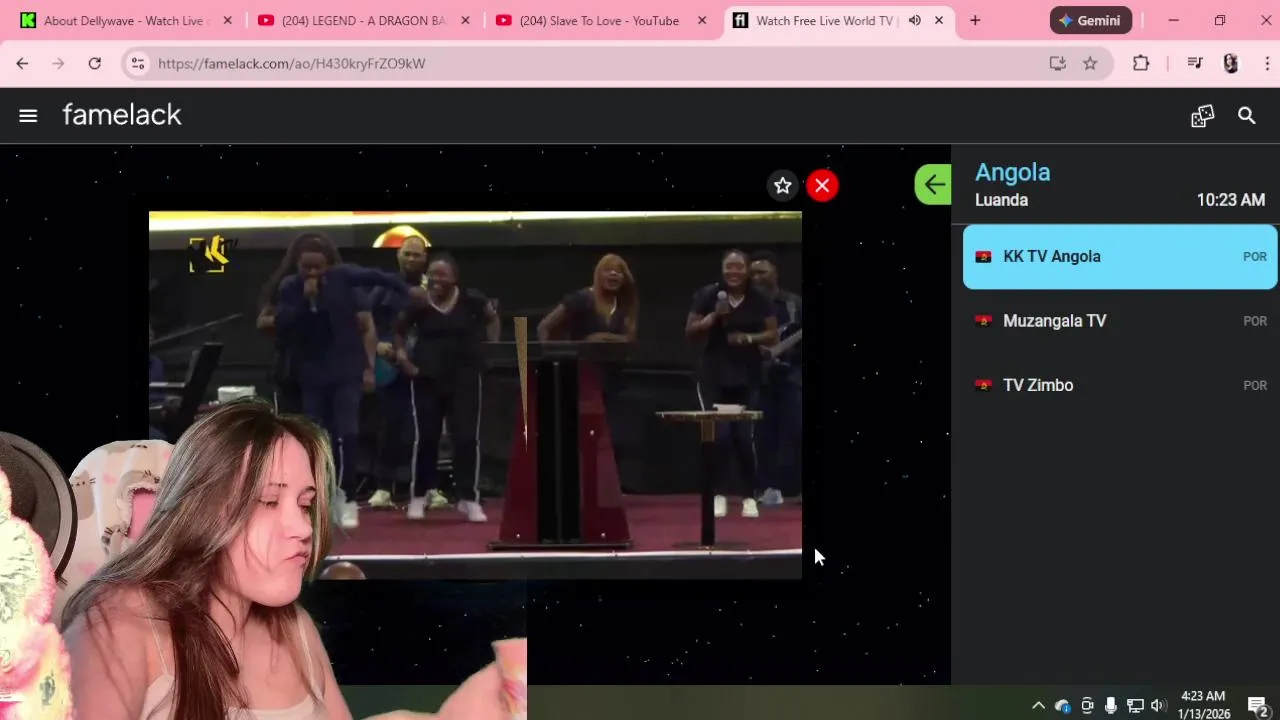Viewport: 1280px width, 720px height.
Task: View site information icon in address bar
Action: pos(138,63)
